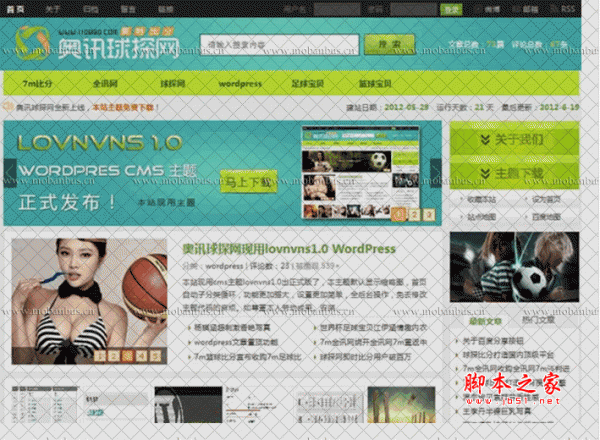This screenshot has height=440, width=600.
Task: Click the wordpress category link under article title
Action: point(224,266)
